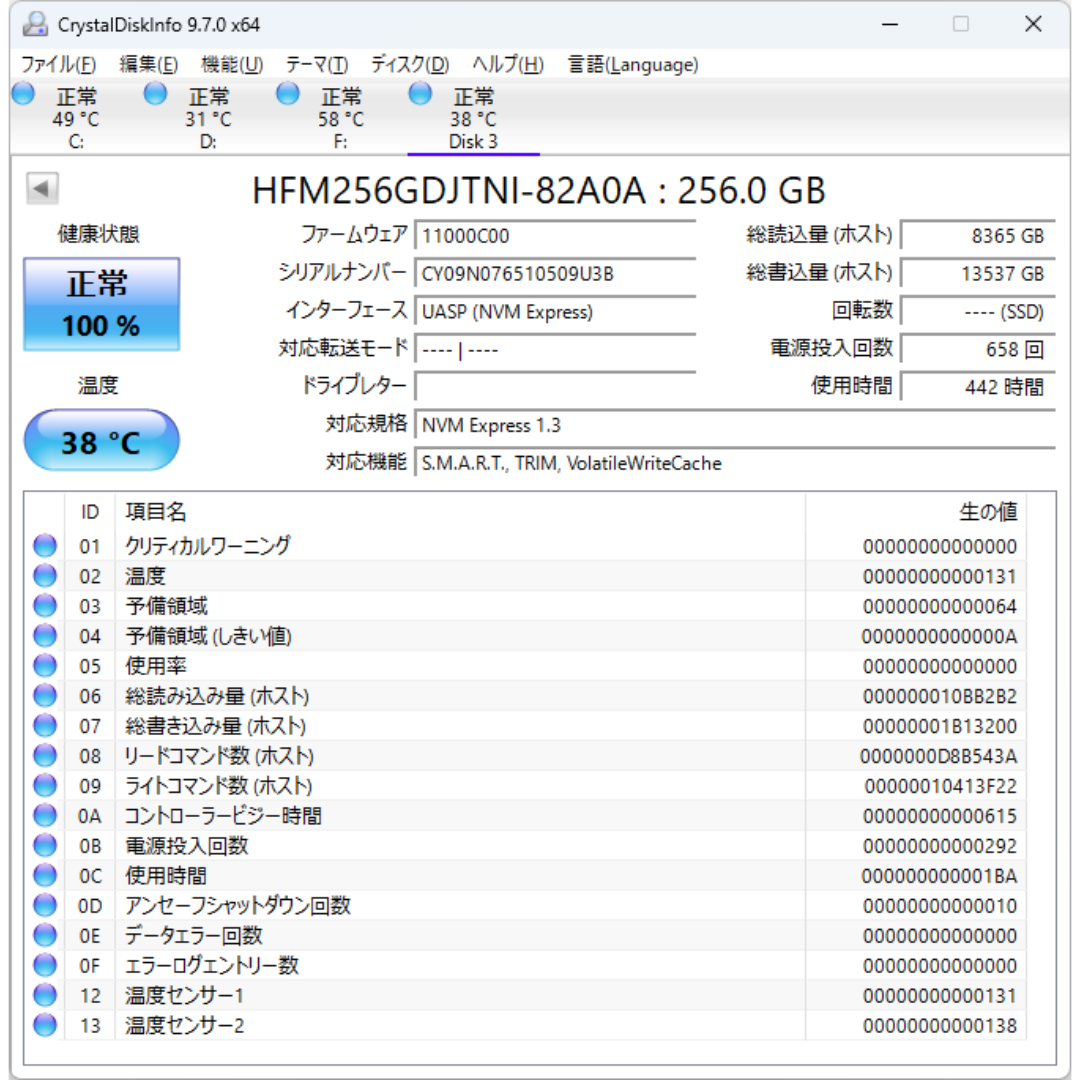Click status orb of row 06 総読み込み量

click(x=45, y=696)
